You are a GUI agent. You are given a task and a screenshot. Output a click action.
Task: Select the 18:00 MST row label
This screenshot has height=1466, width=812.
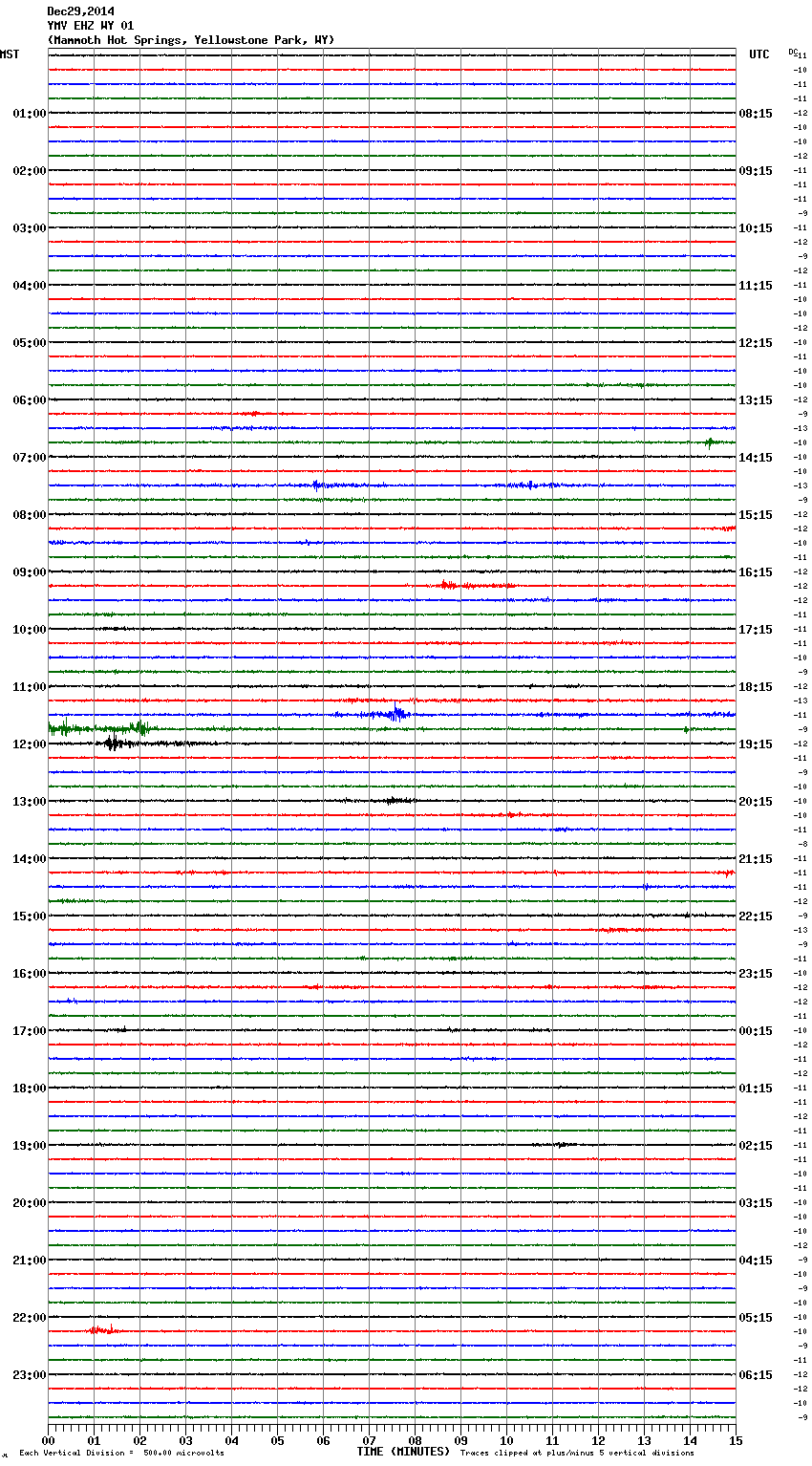coord(29,1089)
